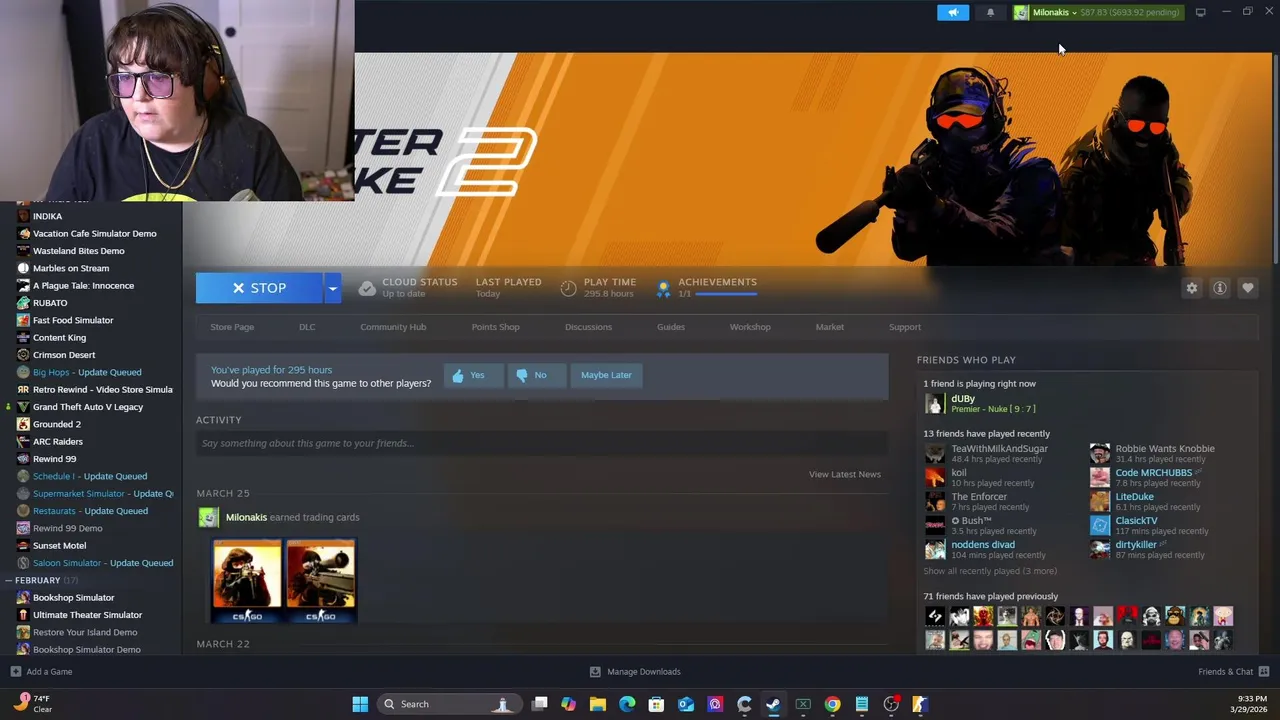Add game to favorites with heart icon
Viewport: 1280px width, 720px height.
pyautogui.click(x=1247, y=288)
